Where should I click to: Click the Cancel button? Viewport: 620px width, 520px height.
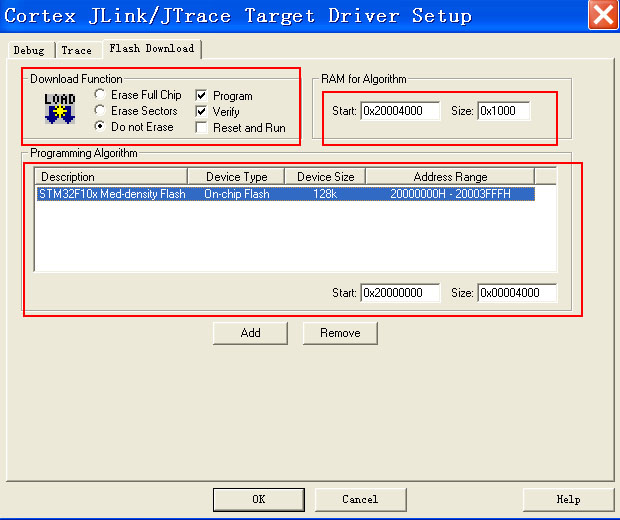point(360,499)
